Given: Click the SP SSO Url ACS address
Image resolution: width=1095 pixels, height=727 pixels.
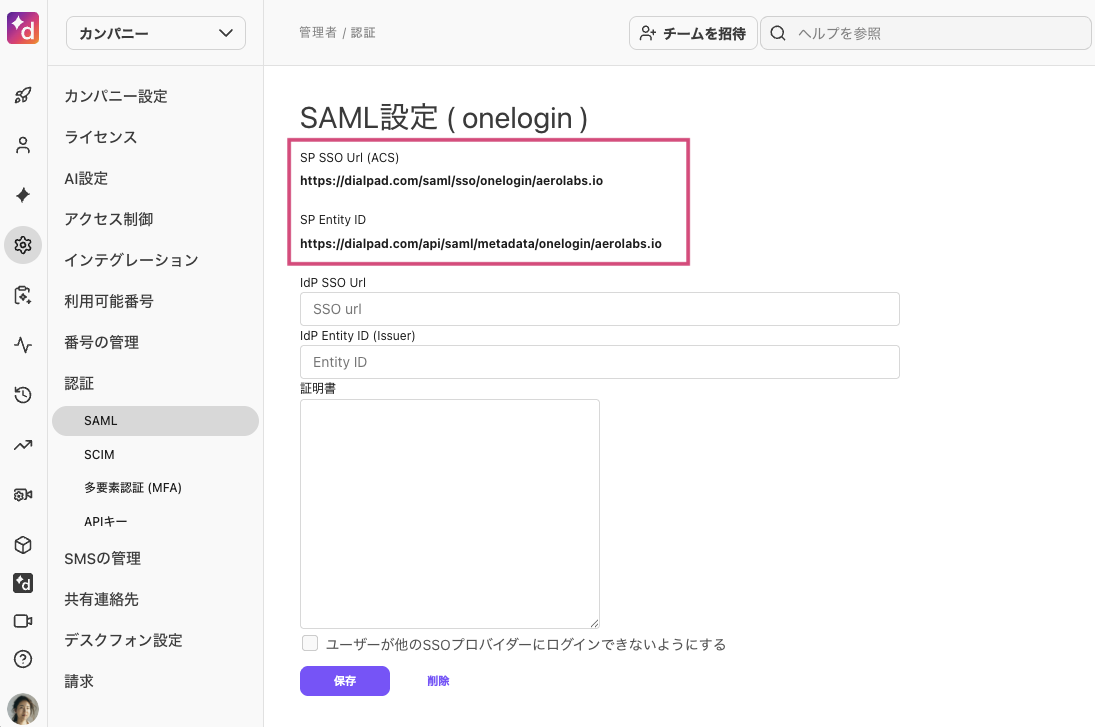Looking at the screenshot, I should point(452,181).
